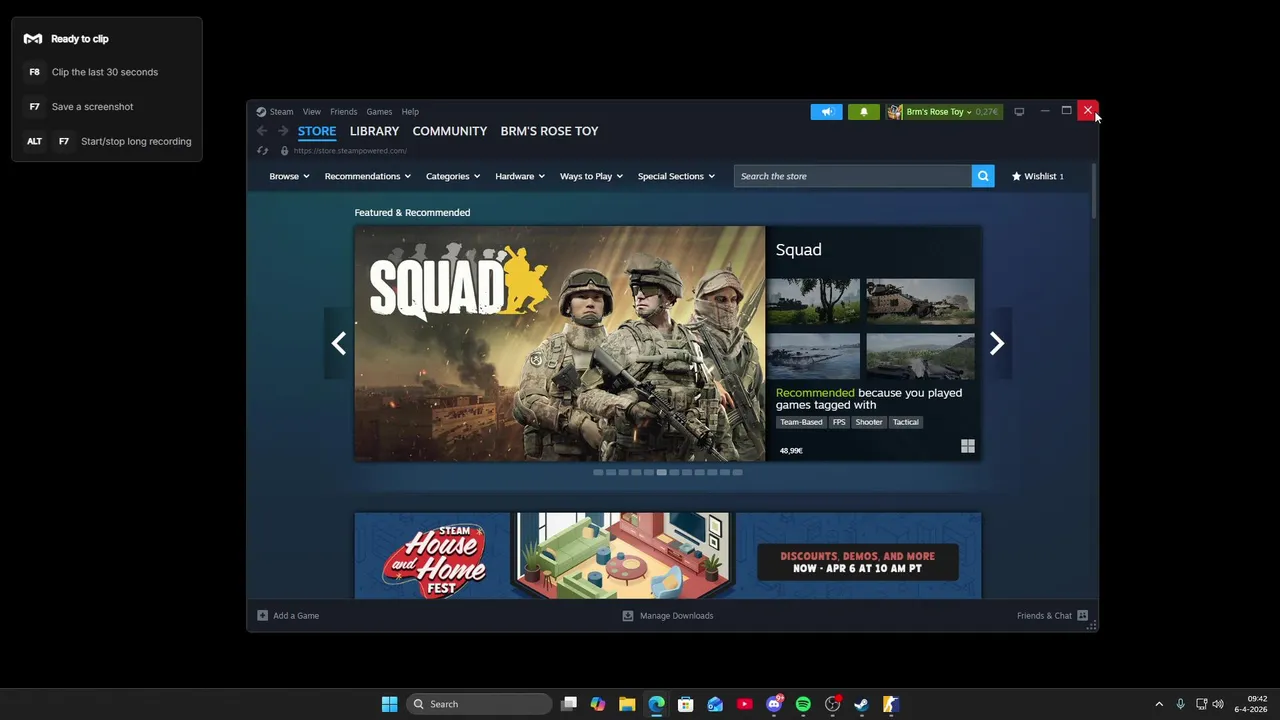Open File Explorer from the taskbar
1280x720 pixels.
pos(627,704)
